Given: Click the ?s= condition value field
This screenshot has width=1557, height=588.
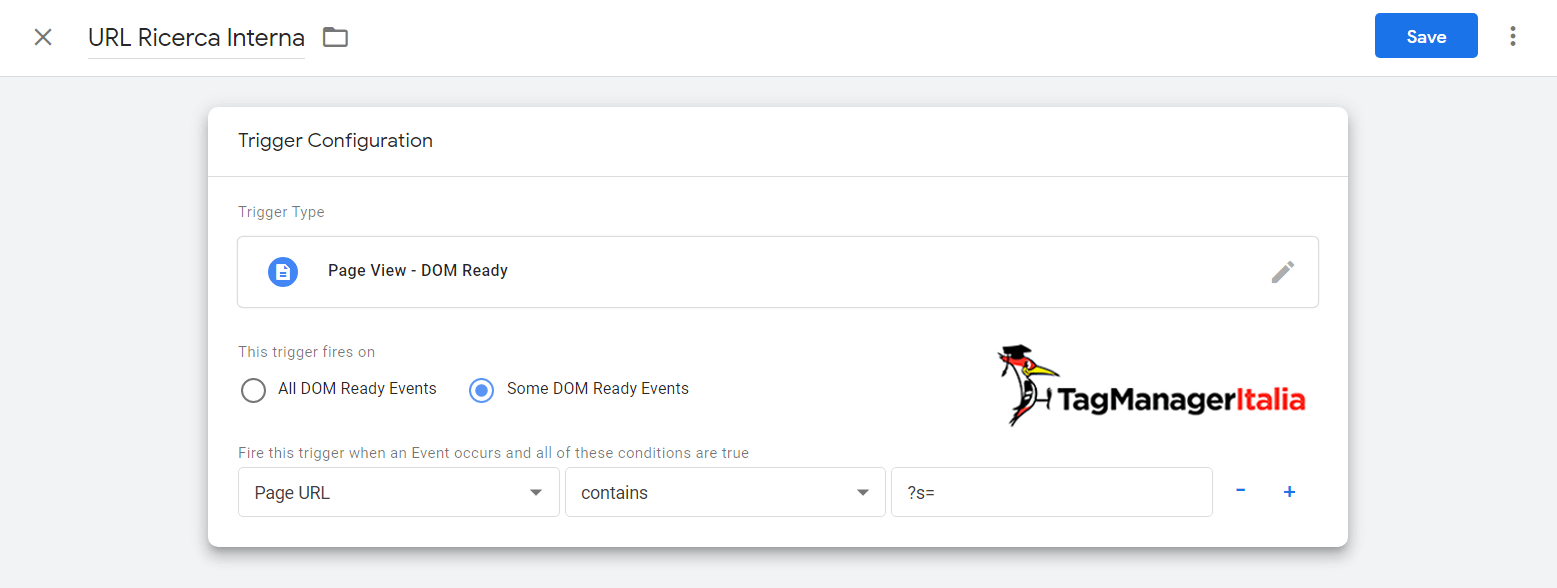Looking at the screenshot, I should tap(1052, 492).
